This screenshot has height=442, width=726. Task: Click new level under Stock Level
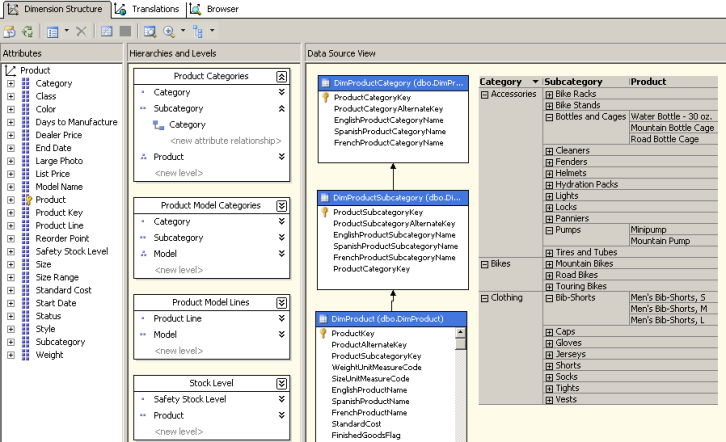click(x=179, y=432)
